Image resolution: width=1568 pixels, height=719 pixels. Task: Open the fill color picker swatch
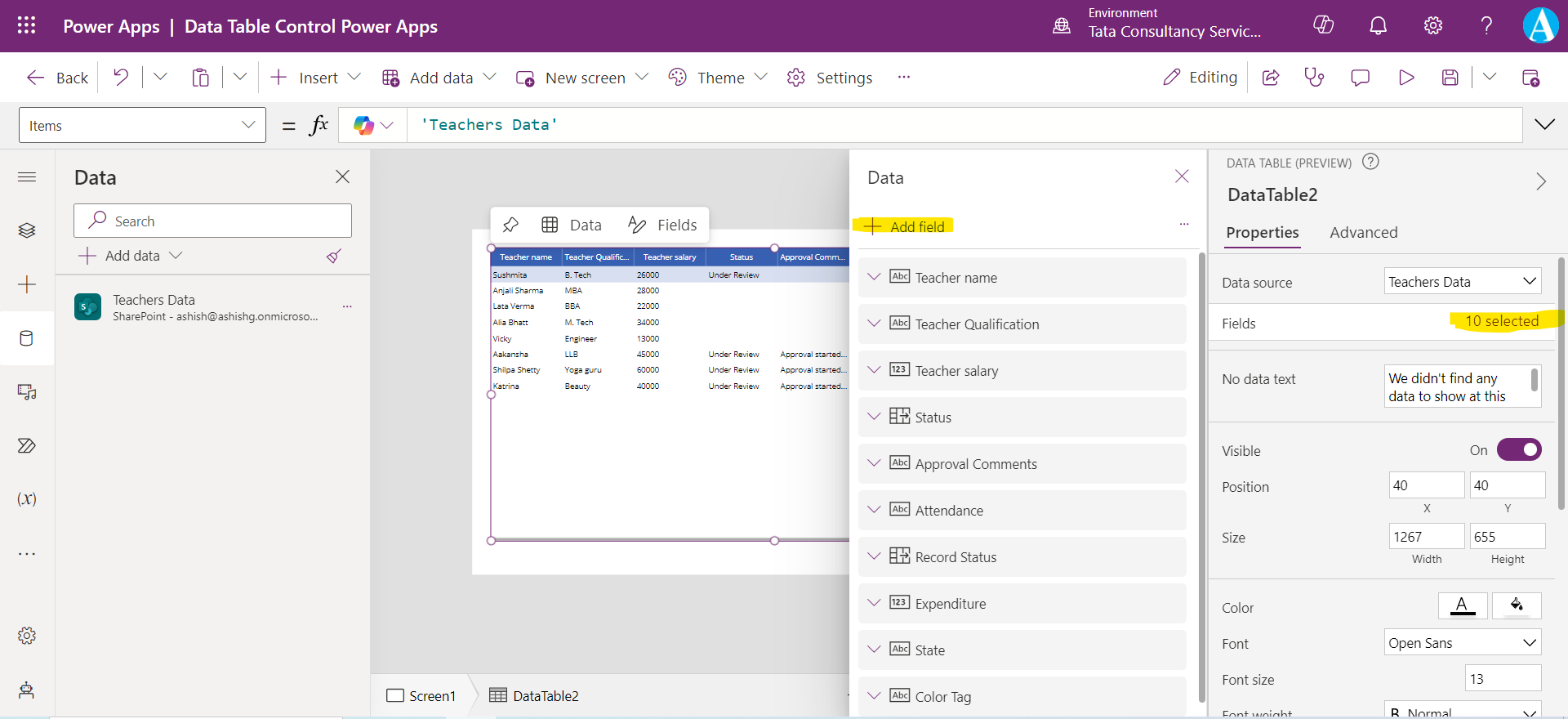click(1517, 605)
